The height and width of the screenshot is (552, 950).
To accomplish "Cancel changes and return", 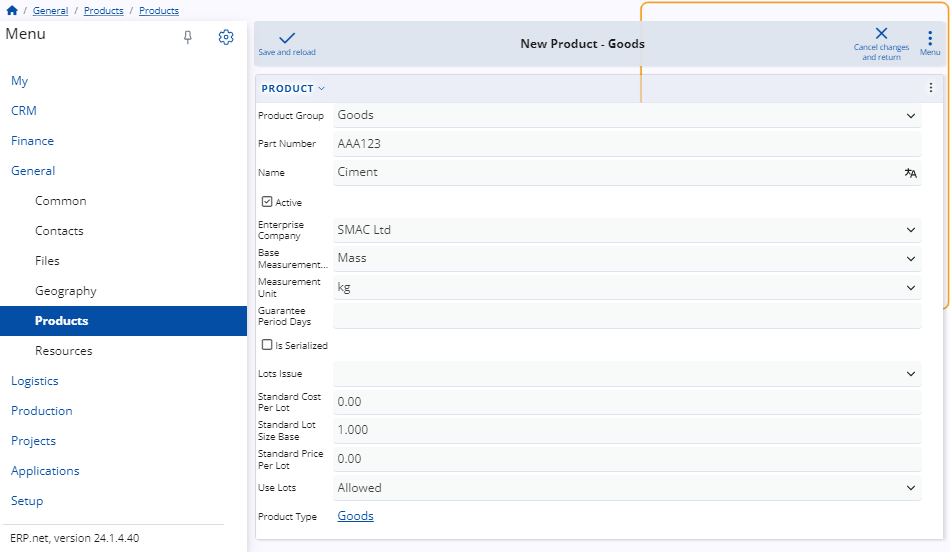I will pyautogui.click(x=881, y=44).
